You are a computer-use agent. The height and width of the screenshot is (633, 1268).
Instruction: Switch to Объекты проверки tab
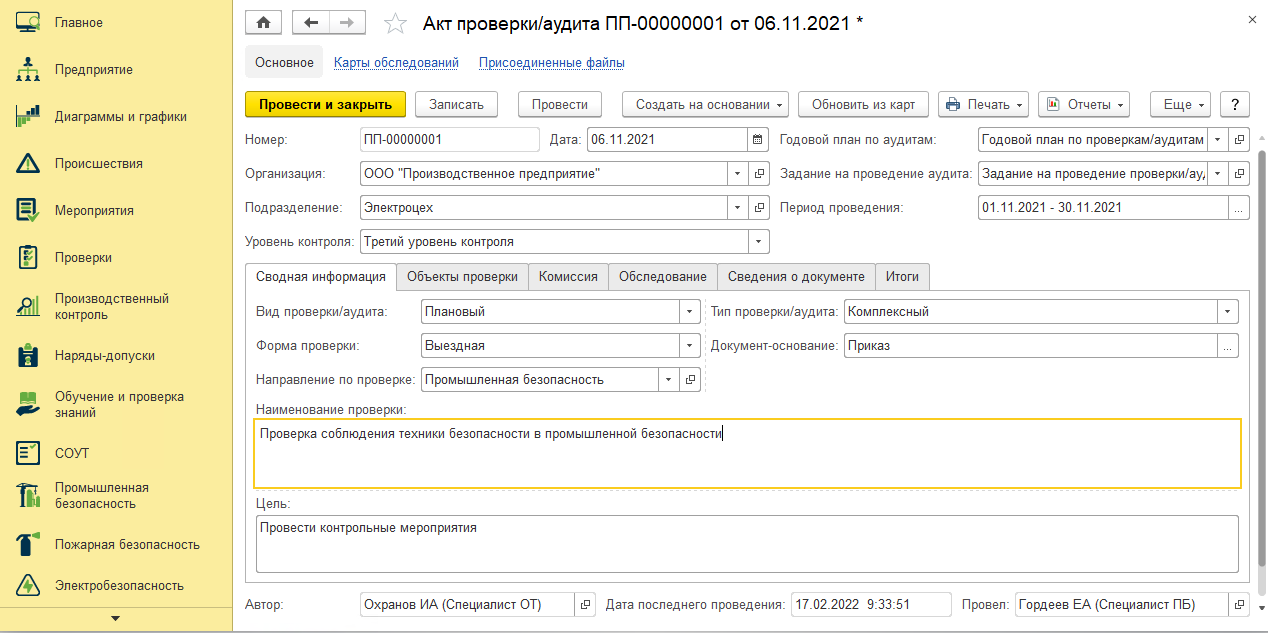tap(462, 277)
